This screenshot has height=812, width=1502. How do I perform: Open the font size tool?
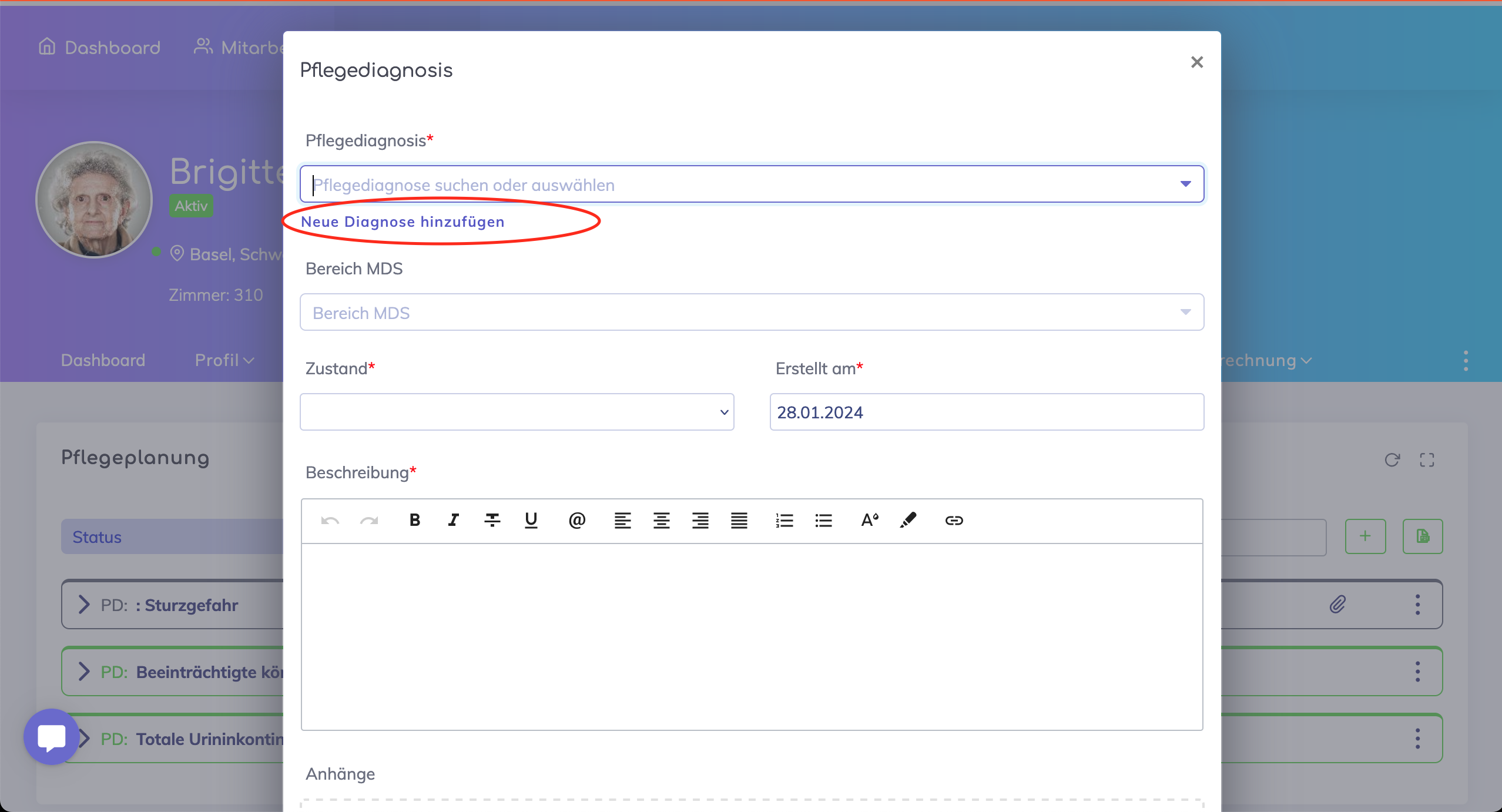[869, 520]
